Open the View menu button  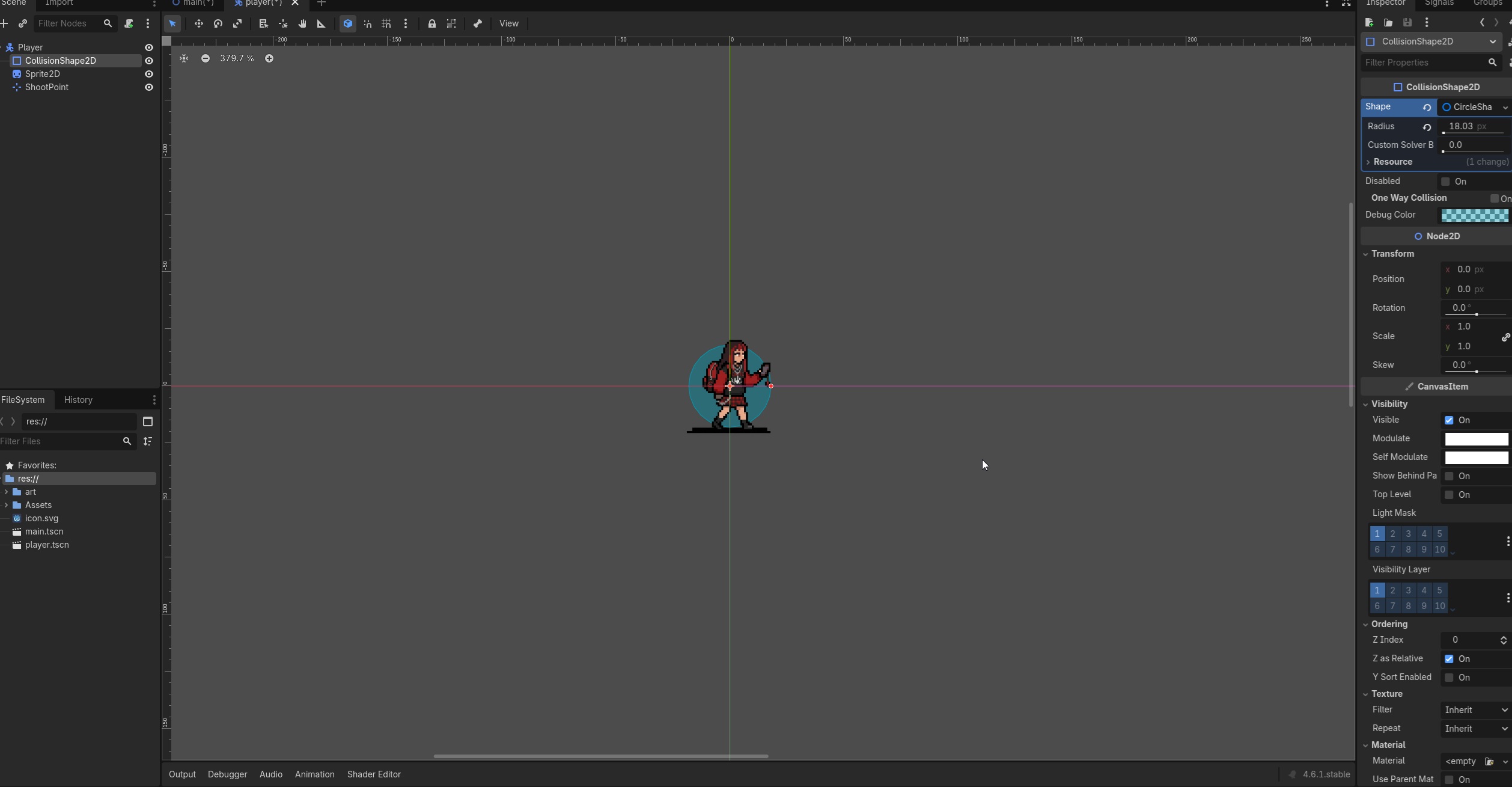click(508, 23)
